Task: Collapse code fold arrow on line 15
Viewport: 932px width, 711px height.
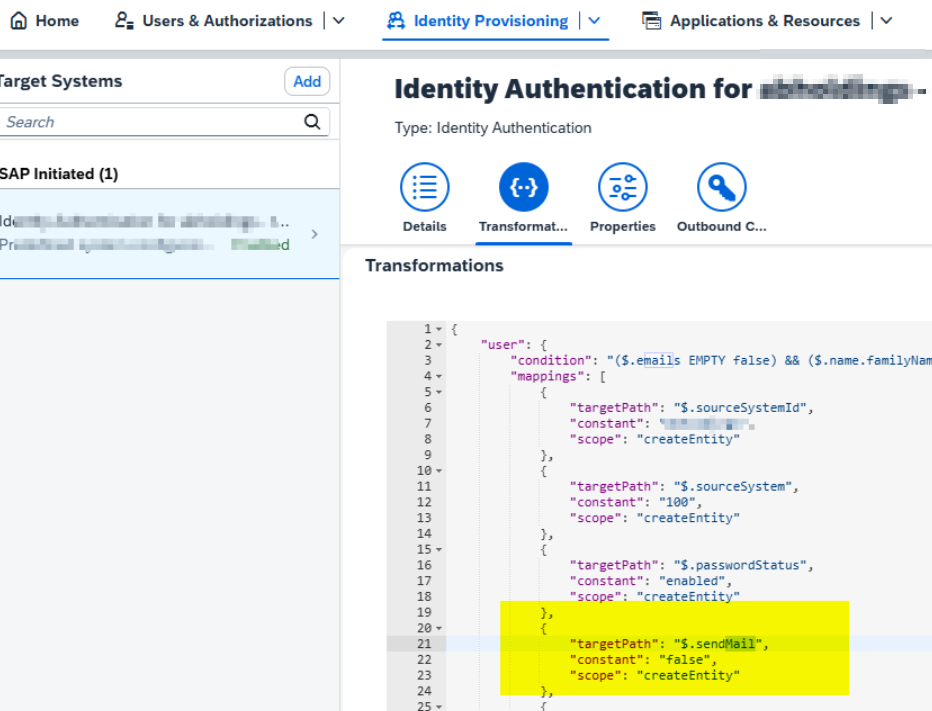Action: (x=439, y=550)
